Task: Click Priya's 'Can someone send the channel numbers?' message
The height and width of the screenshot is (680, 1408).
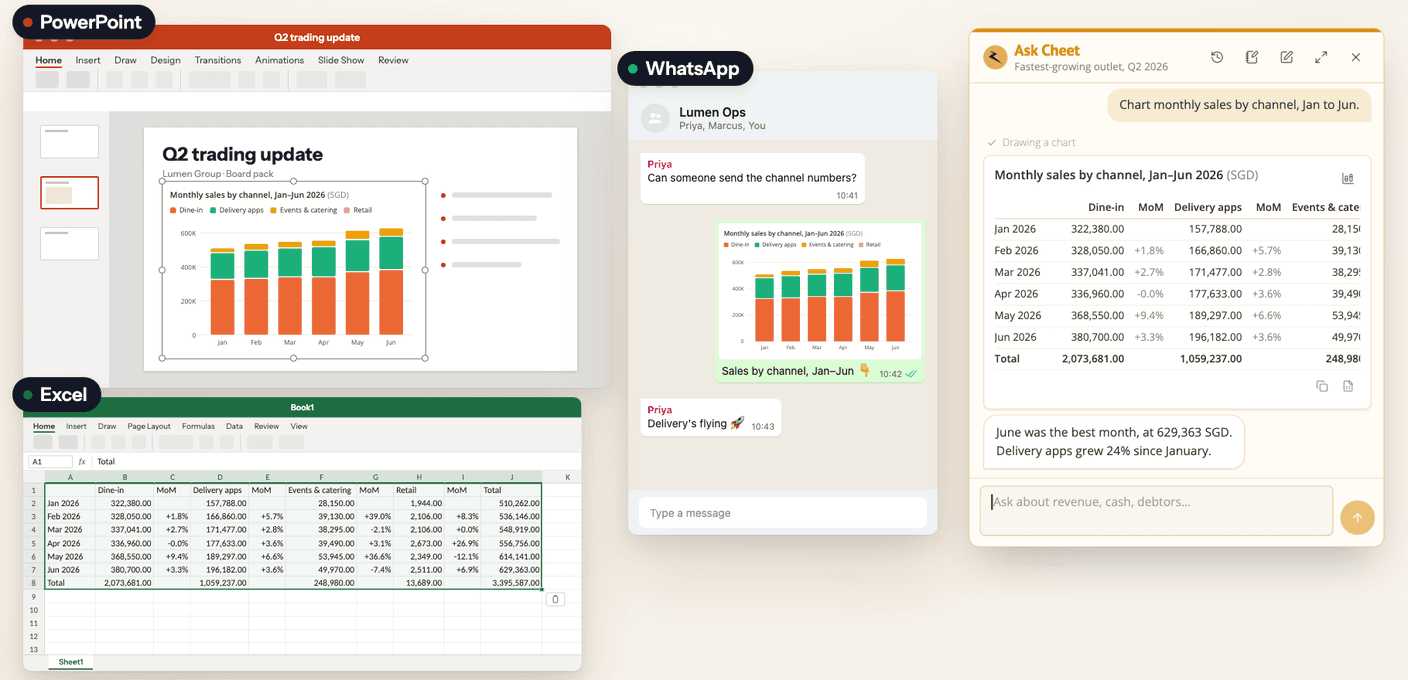Action: [x=752, y=180]
